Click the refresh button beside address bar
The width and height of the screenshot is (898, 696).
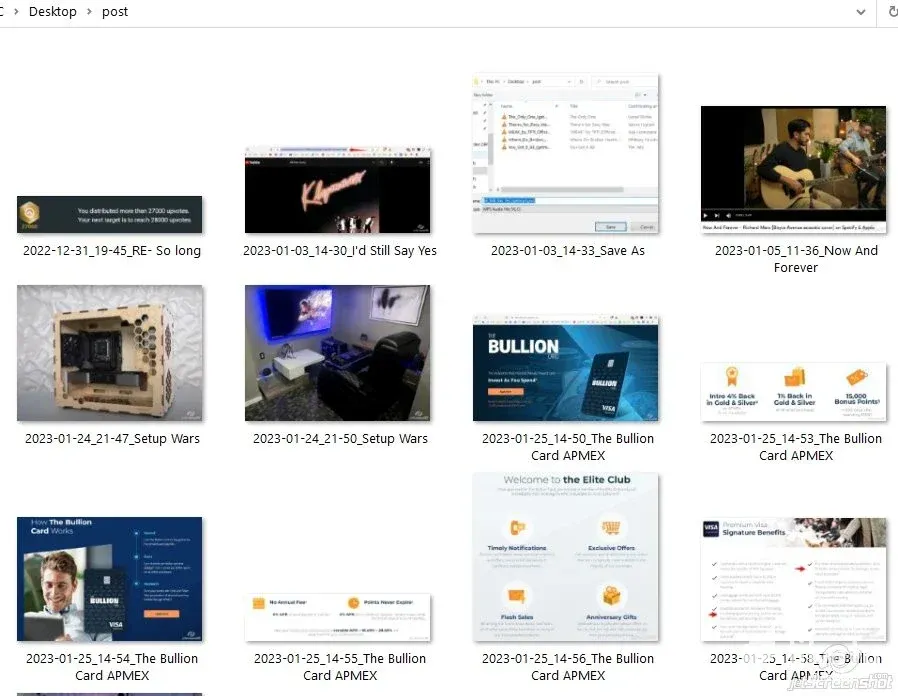(x=892, y=12)
